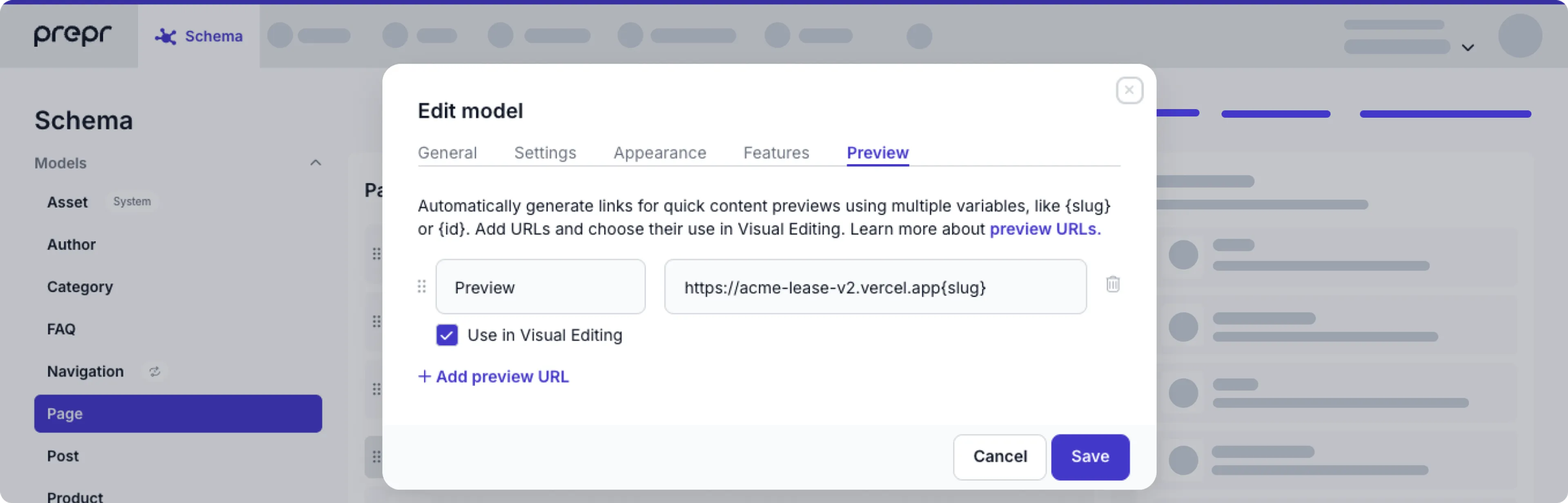Click the close X icon on Edit model dialog

click(1128, 90)
